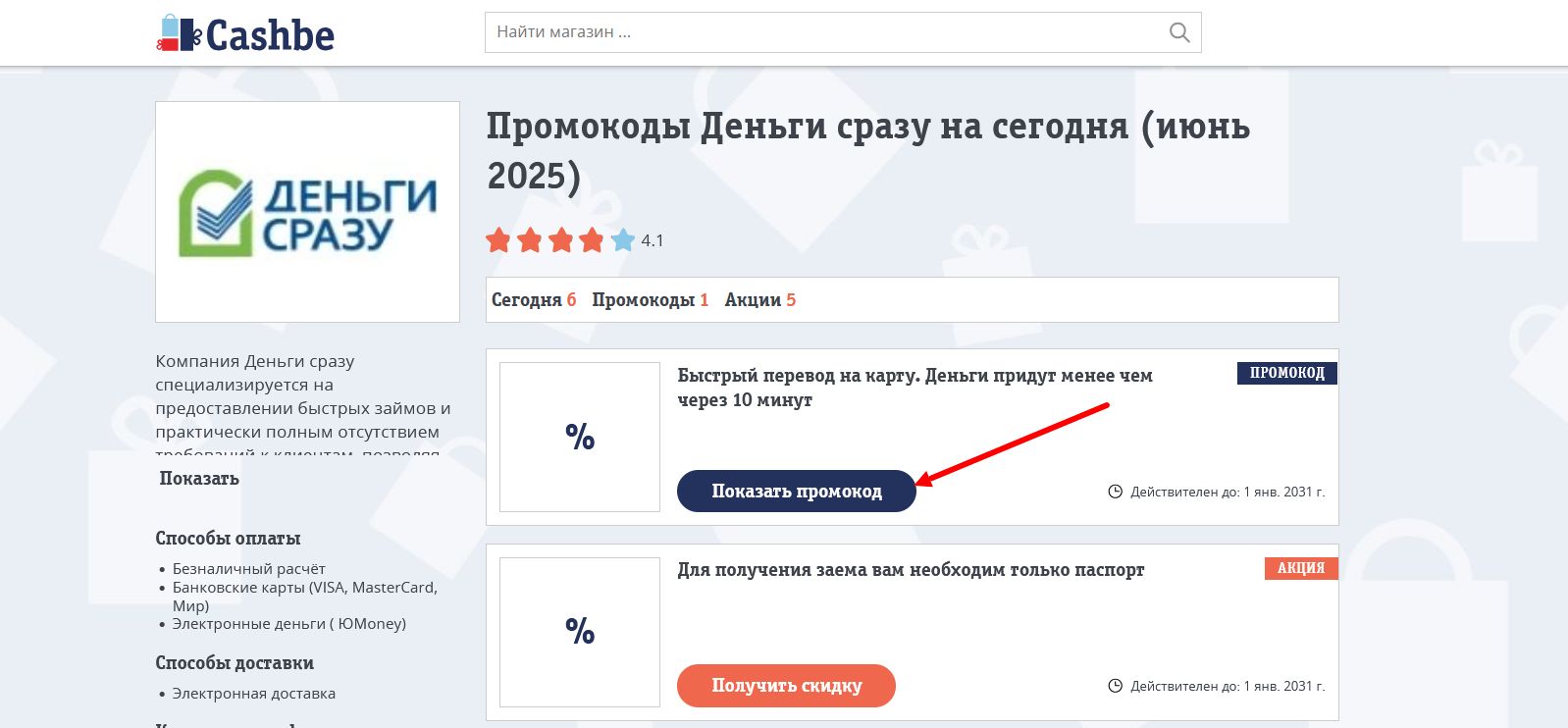Expand the description with 'Показать'
The width and height of the screenshot is (1568, 728).
tap(199, 479)
